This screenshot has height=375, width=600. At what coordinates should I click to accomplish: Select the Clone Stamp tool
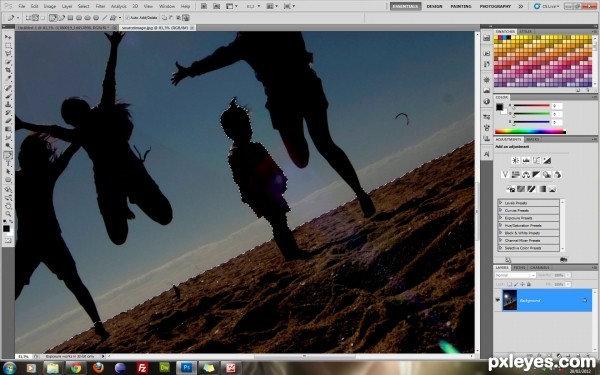[x=8, y=104]
